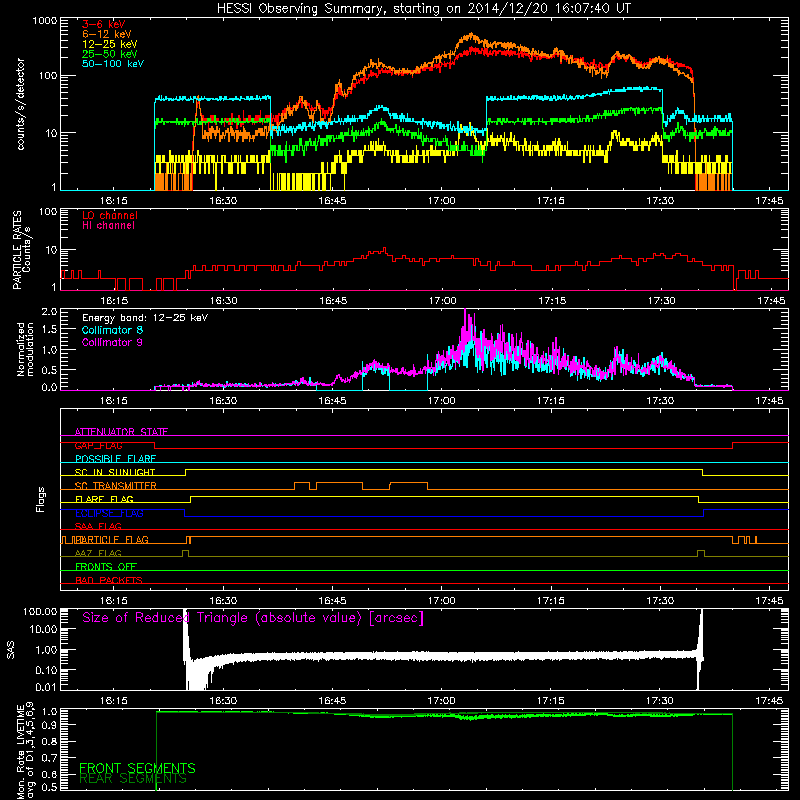Click the 'Normalized modulation' axis label
800x800 pixels.
[x=25, y=349]
